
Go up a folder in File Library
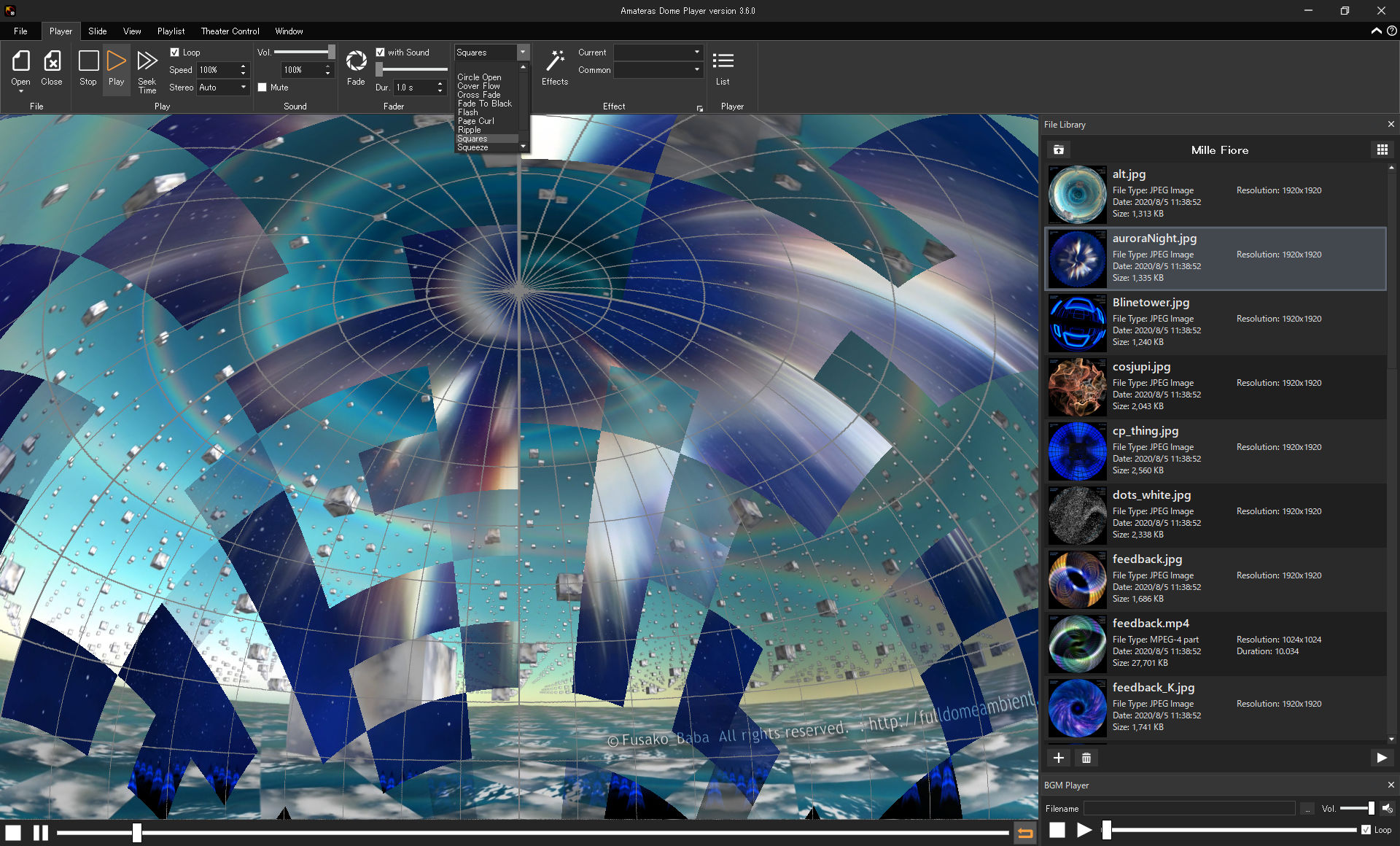pos(1059,150)
